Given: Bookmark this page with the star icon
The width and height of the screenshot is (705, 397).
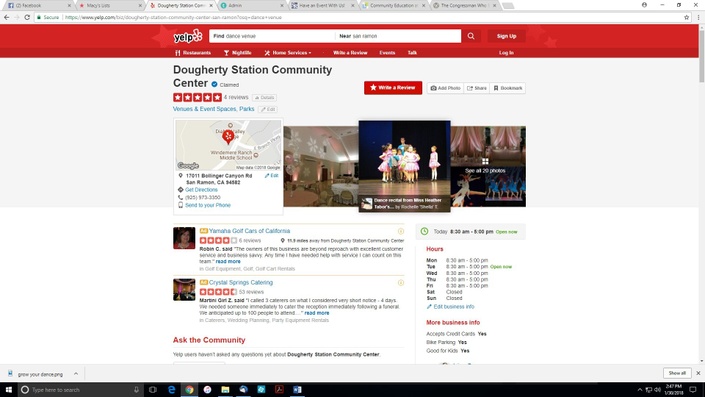Looking at the screenshot, I should point(687,18).
